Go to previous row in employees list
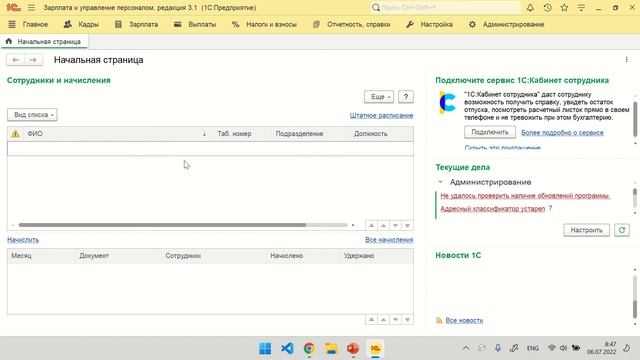This screenshot has height=360, width=640. click(x=383, y=225)
